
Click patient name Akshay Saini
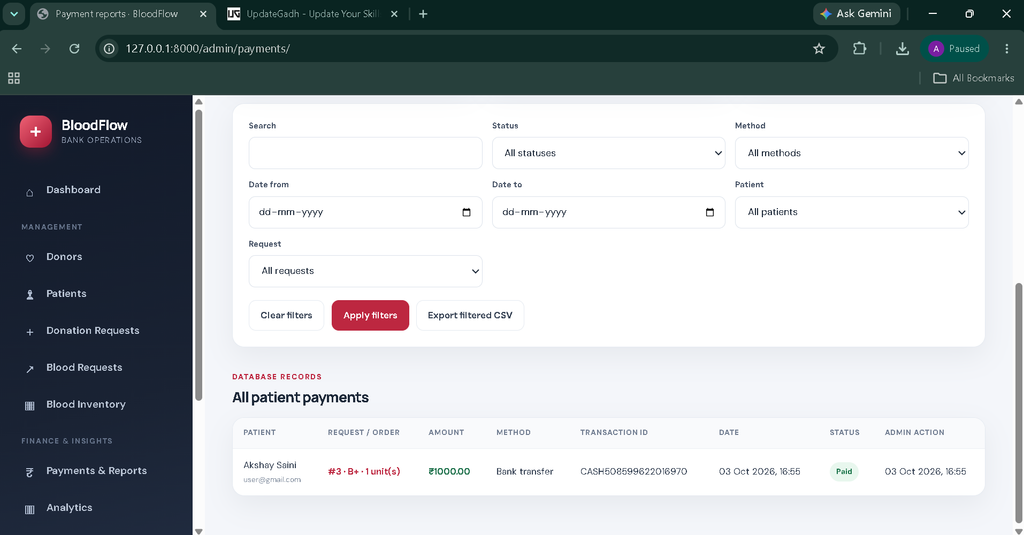[270, 465]
